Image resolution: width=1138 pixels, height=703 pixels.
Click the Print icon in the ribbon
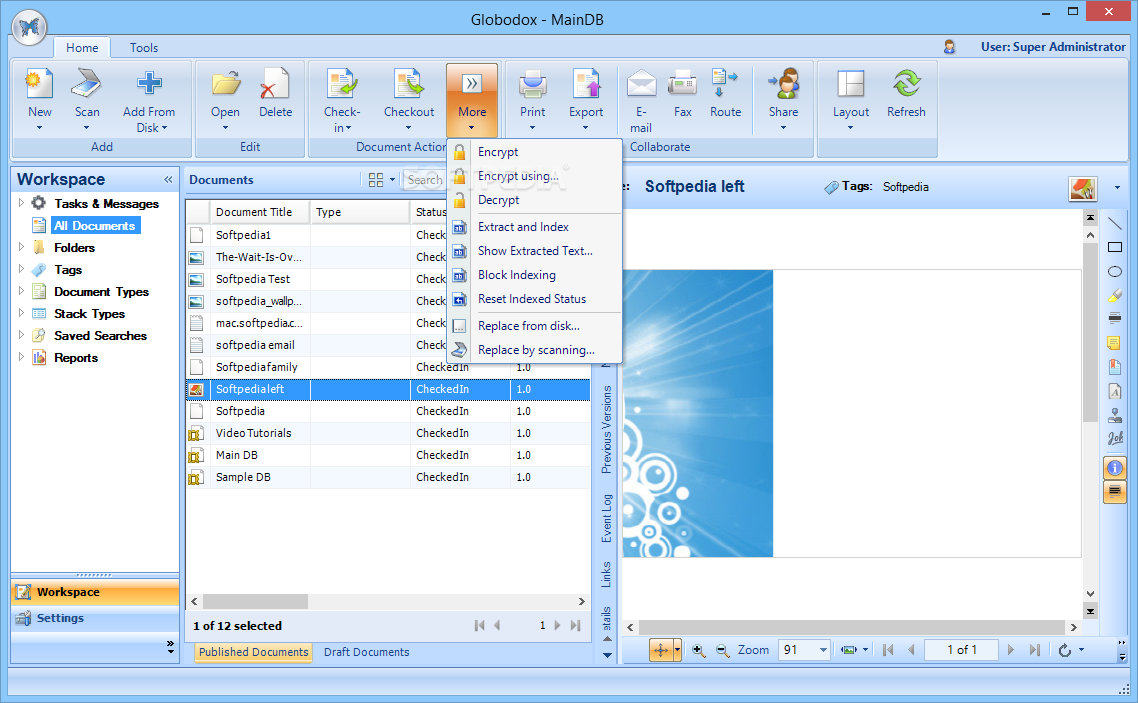point(532,83)
